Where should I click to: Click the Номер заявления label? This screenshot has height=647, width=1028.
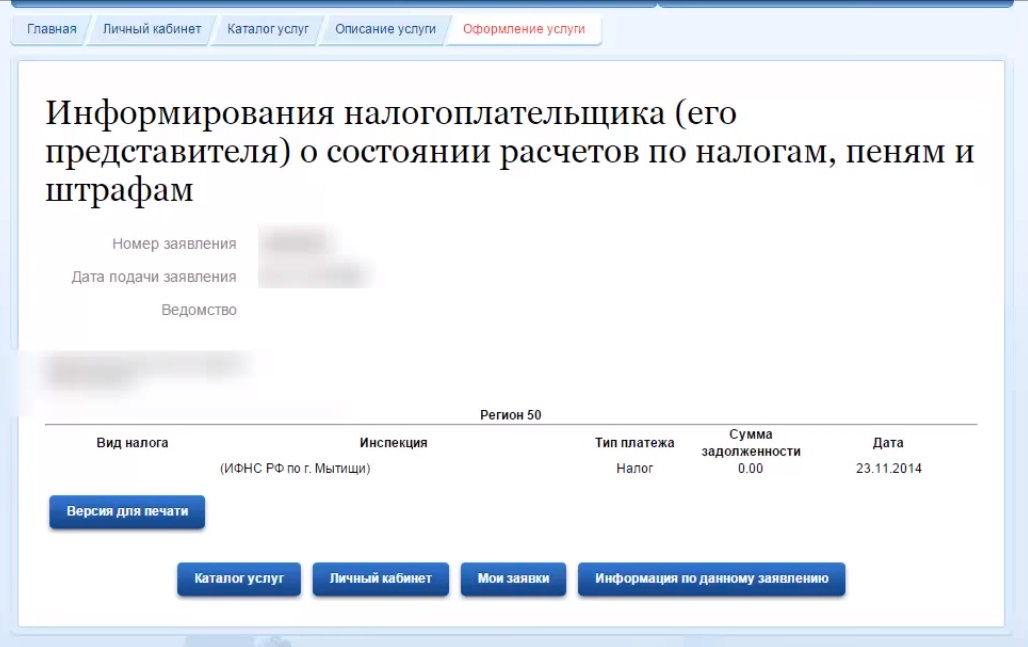174,244
